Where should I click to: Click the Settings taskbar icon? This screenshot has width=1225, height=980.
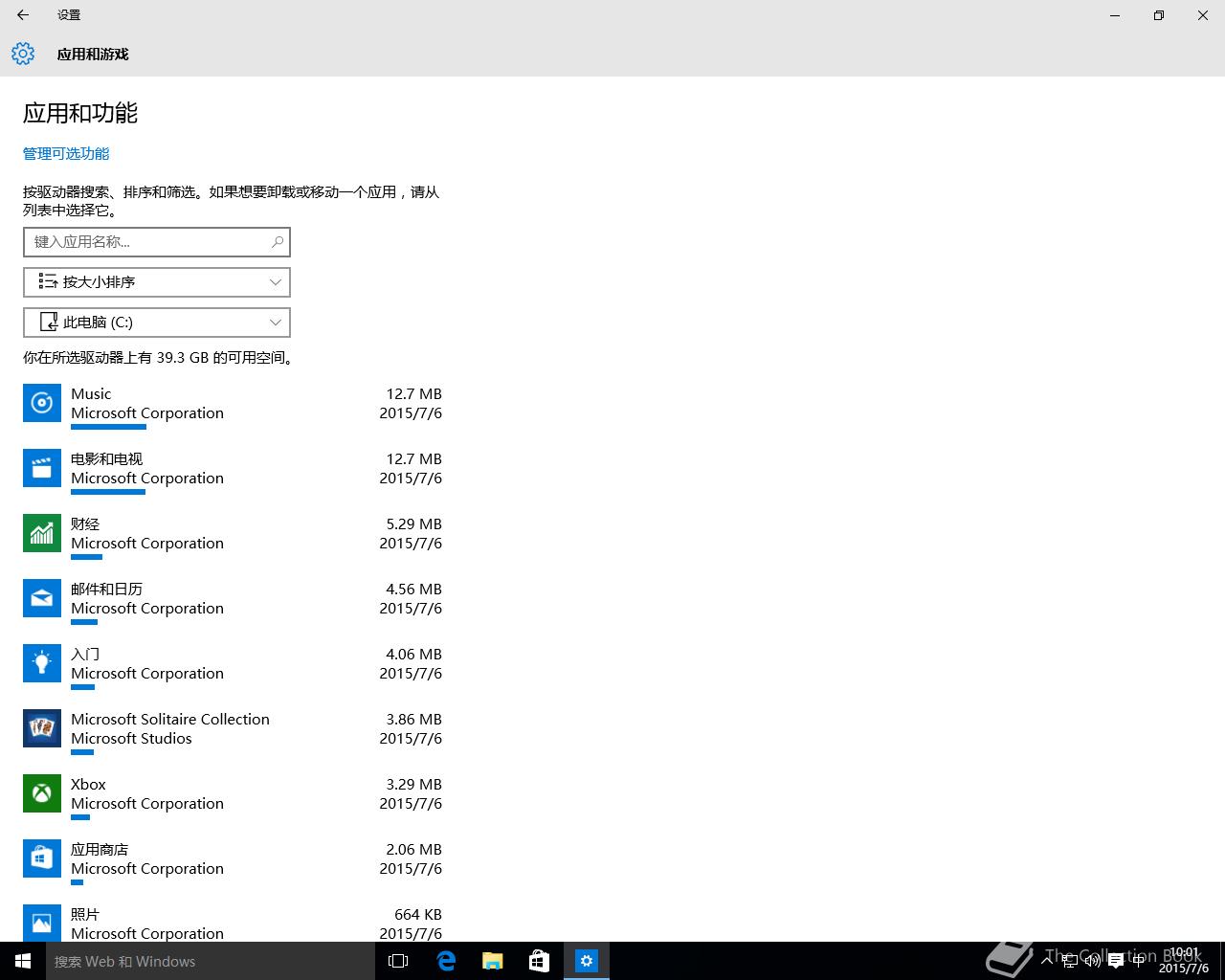pyautogui.click(x=586, y=961)
